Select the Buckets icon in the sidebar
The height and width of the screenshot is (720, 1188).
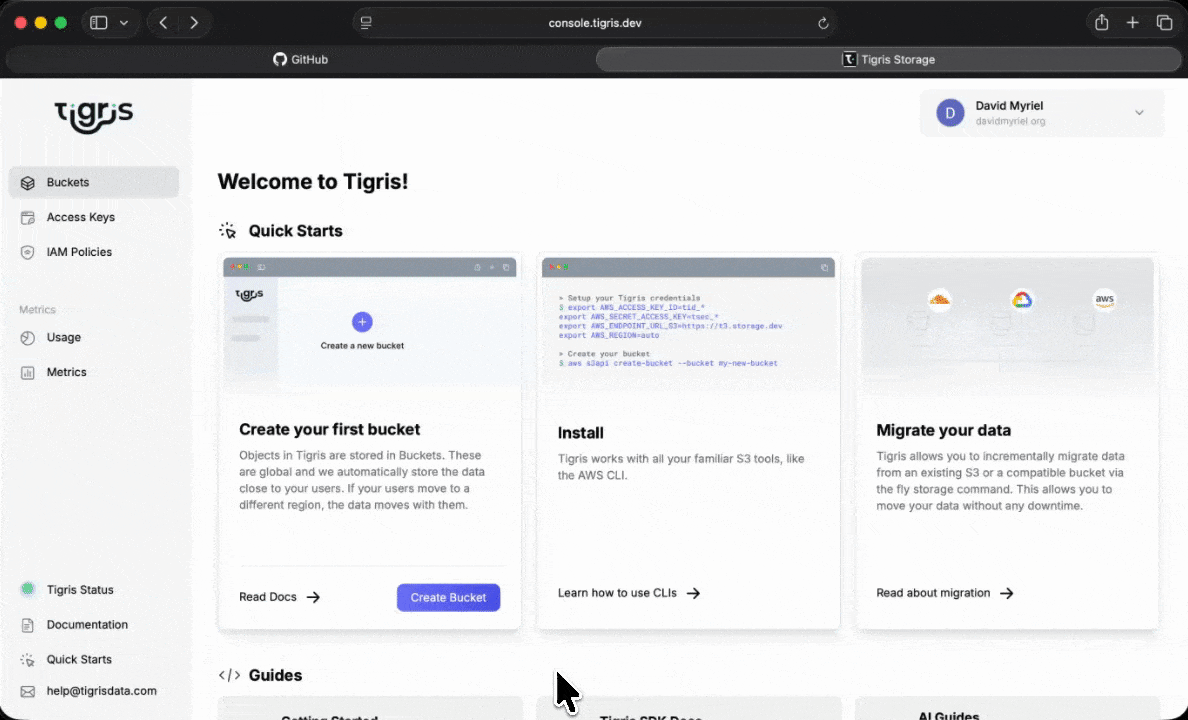(27, 182)
